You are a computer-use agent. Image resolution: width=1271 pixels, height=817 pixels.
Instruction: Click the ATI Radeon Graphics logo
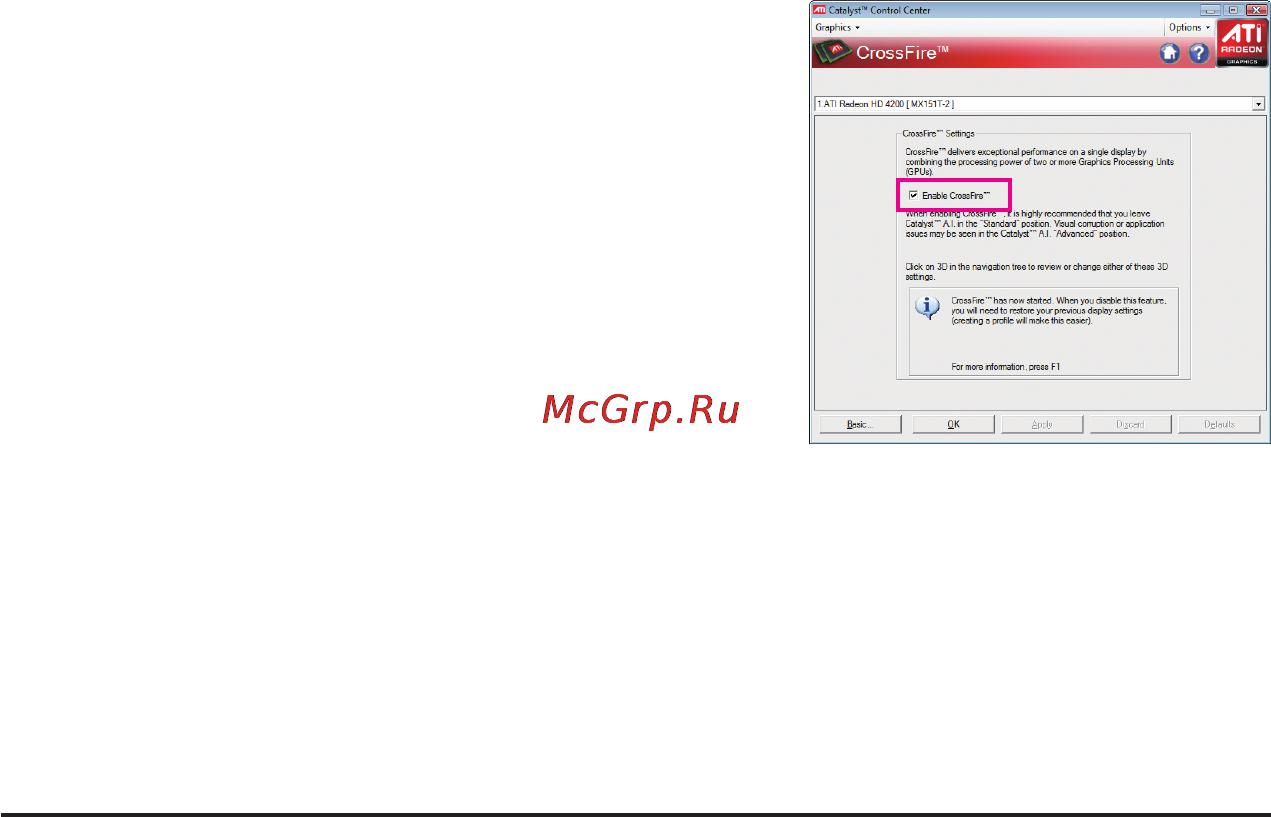click(x=1241, y=44)
